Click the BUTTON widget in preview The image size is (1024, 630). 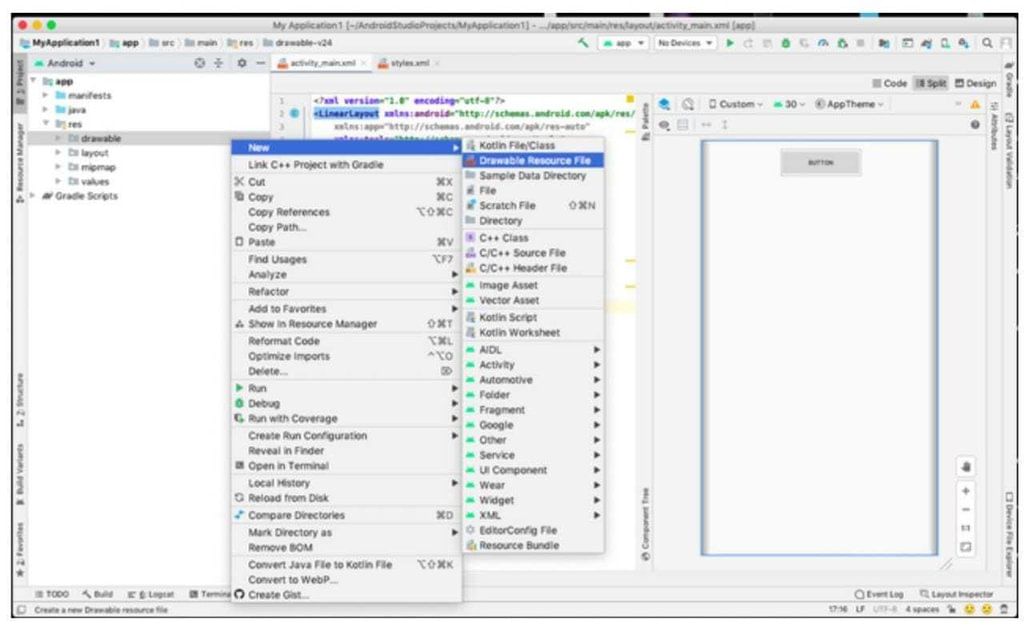coord(820,163)
